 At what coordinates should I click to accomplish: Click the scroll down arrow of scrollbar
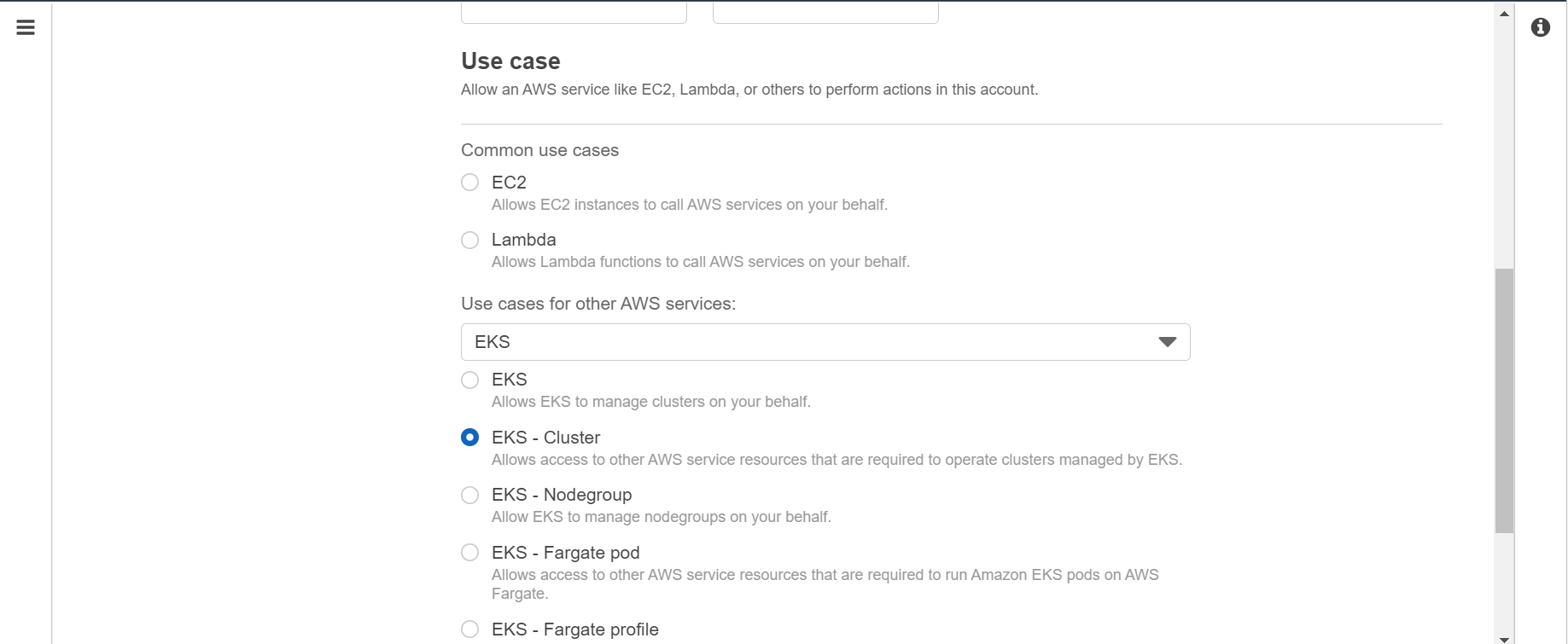pyautogui.click(x=1504, y=638)
